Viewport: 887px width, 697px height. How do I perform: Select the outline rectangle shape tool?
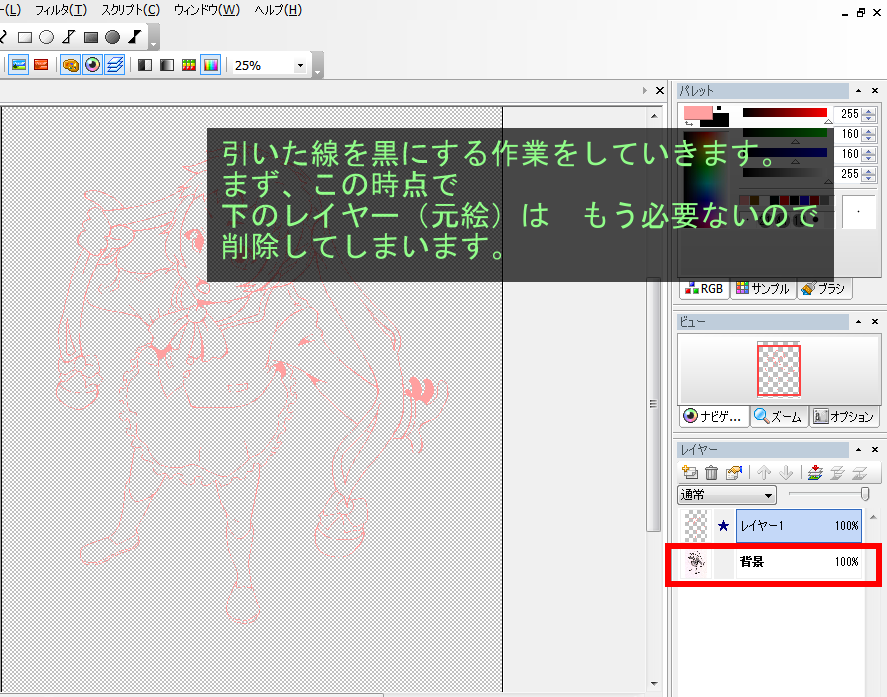(x=25, y=37)
